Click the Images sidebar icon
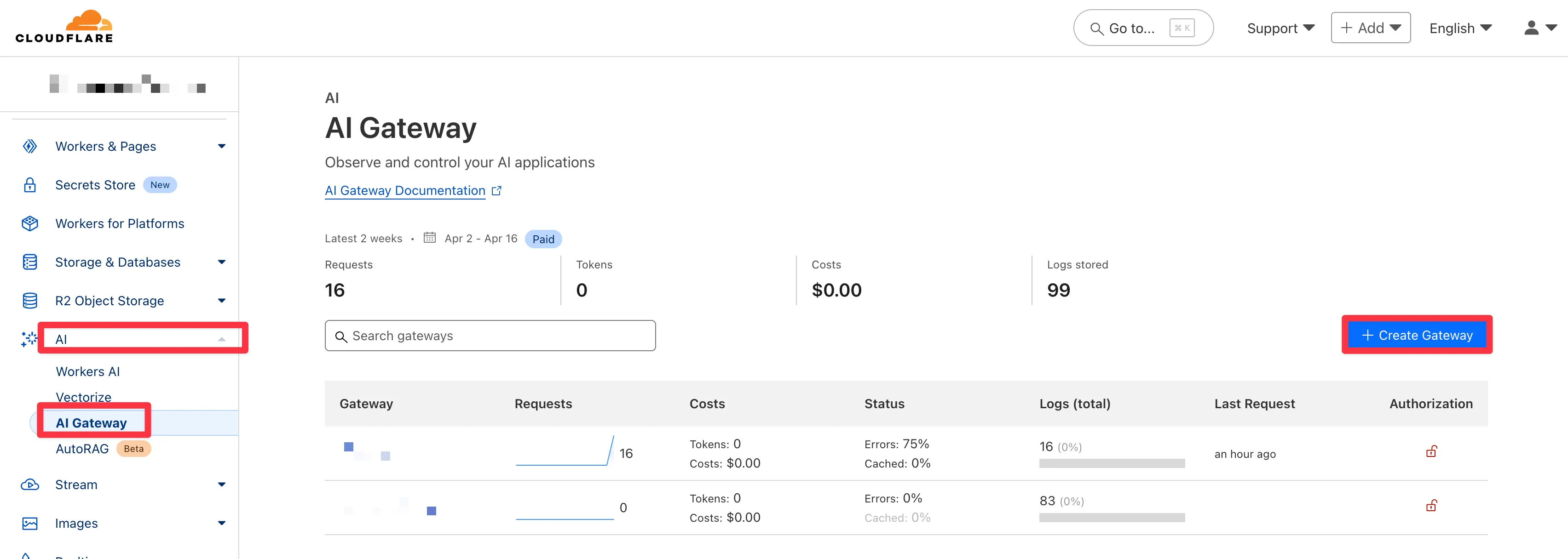Image resolution: width=1568 pixels, height=559 pixels. coord(30,523)
